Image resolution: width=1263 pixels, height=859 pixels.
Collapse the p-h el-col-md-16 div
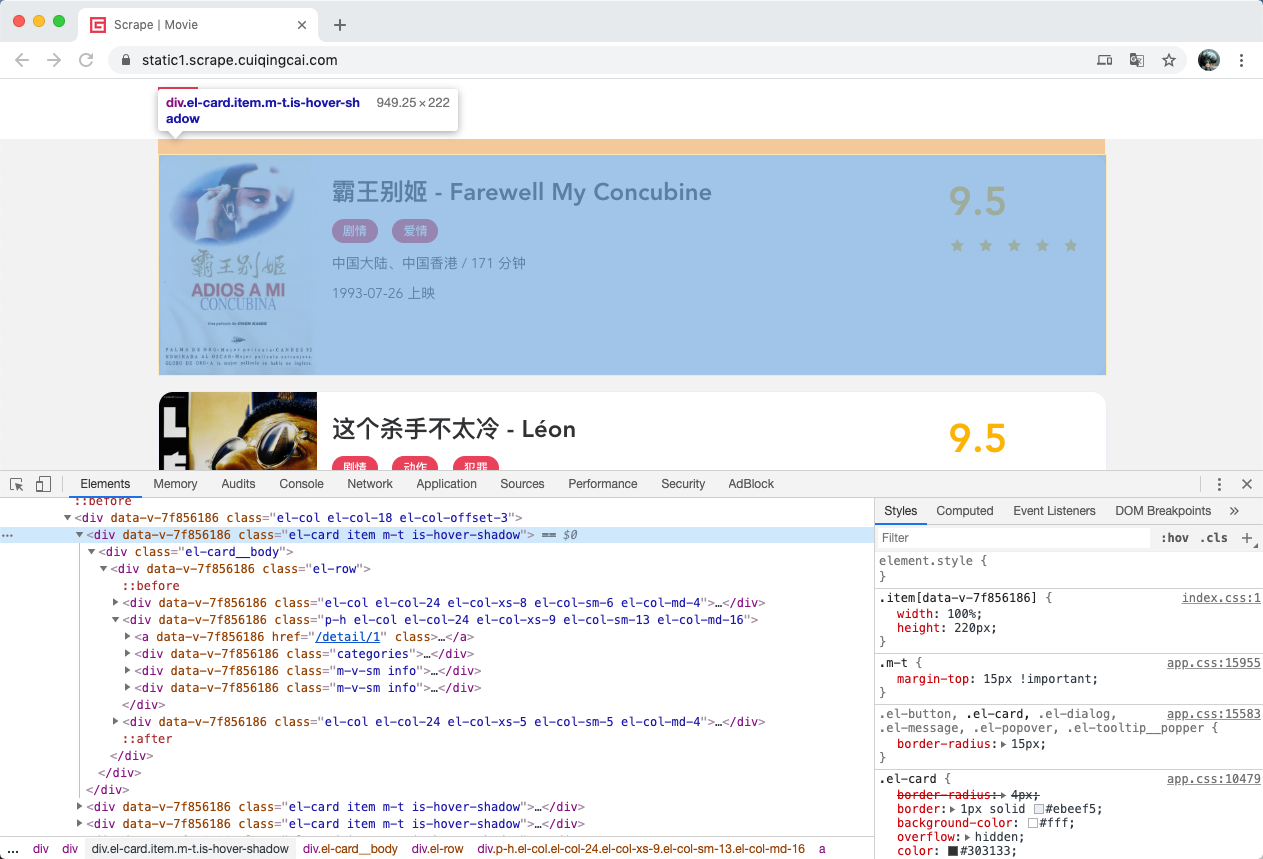115,620
